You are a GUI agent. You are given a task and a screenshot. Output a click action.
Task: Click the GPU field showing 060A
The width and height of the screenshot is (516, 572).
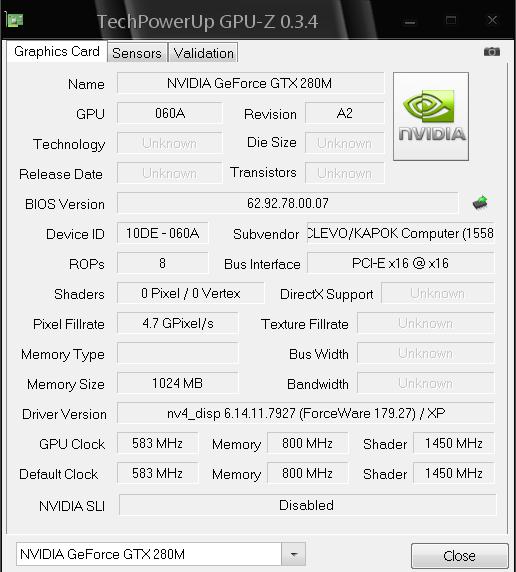170,113
